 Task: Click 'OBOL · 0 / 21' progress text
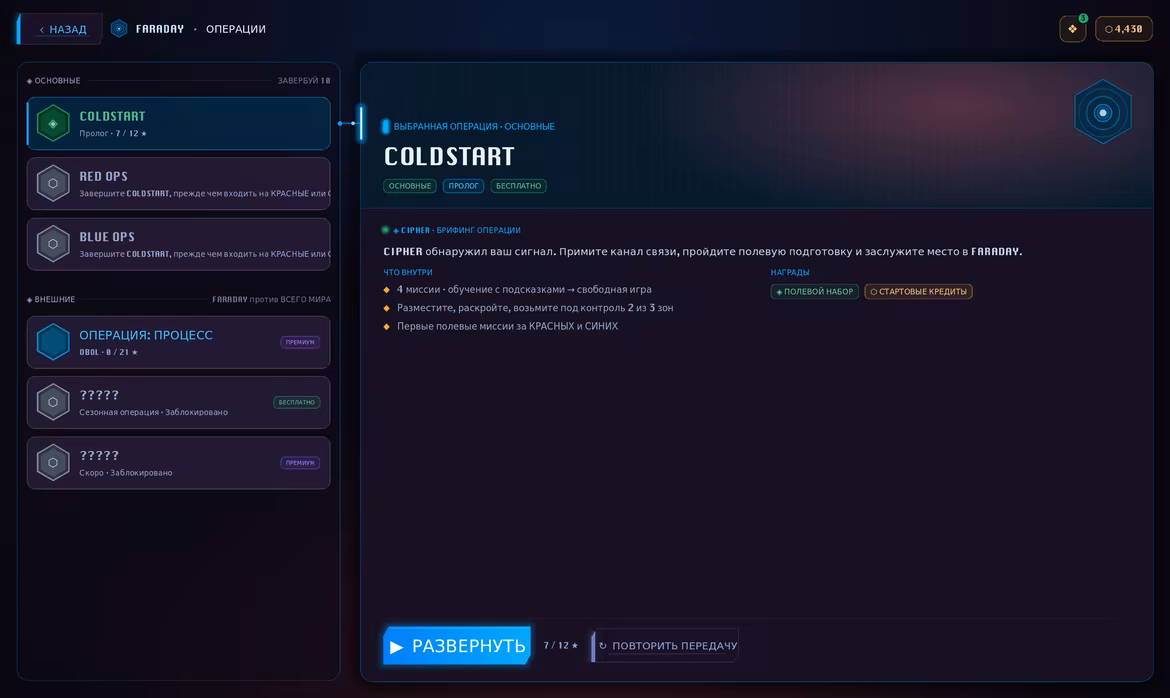pos(109,352)
